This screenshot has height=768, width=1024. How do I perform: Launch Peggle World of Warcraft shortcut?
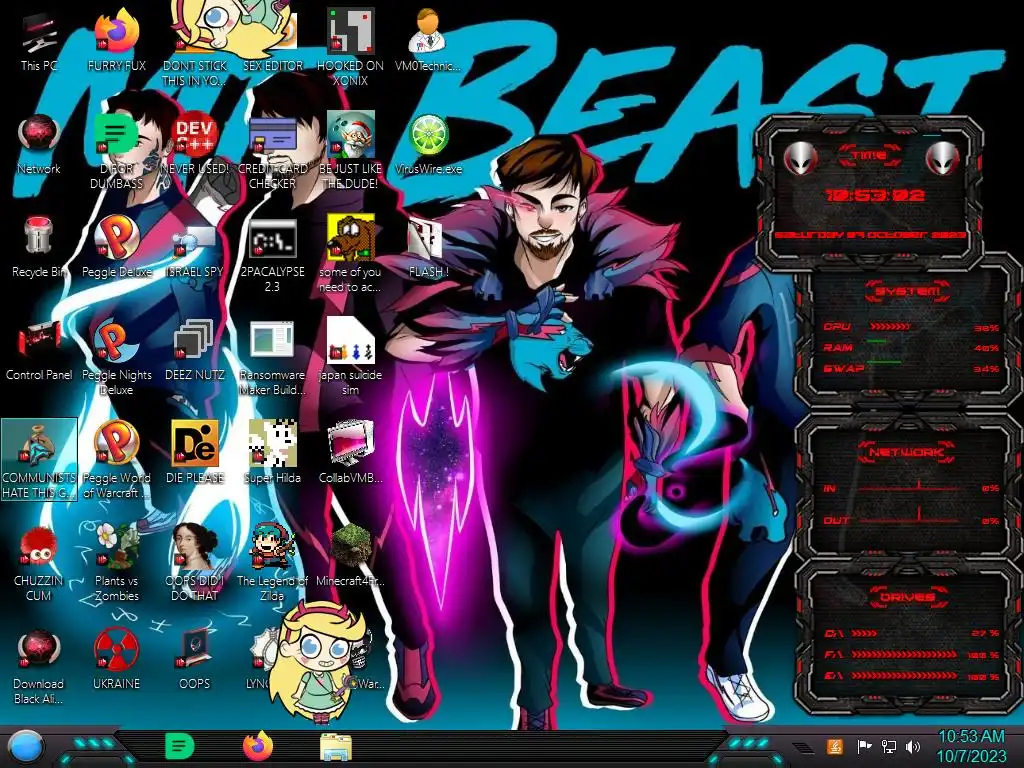(116, 460)
